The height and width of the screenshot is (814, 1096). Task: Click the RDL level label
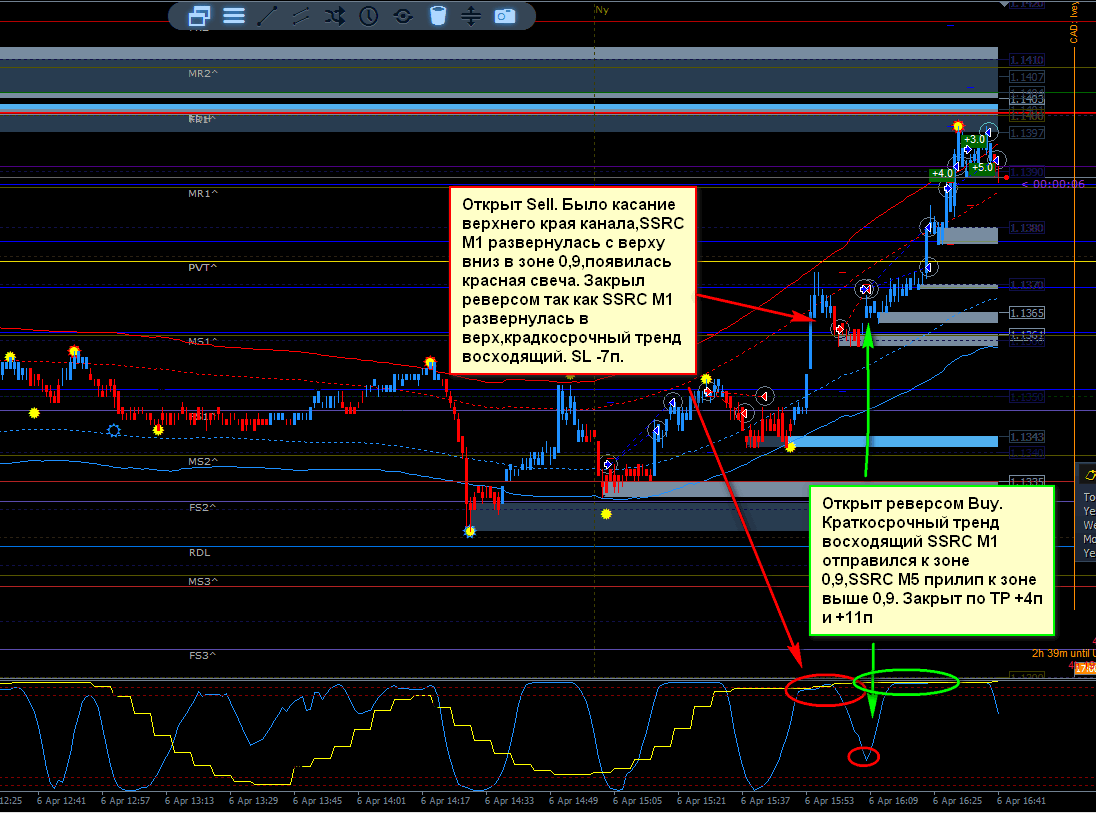199,553
